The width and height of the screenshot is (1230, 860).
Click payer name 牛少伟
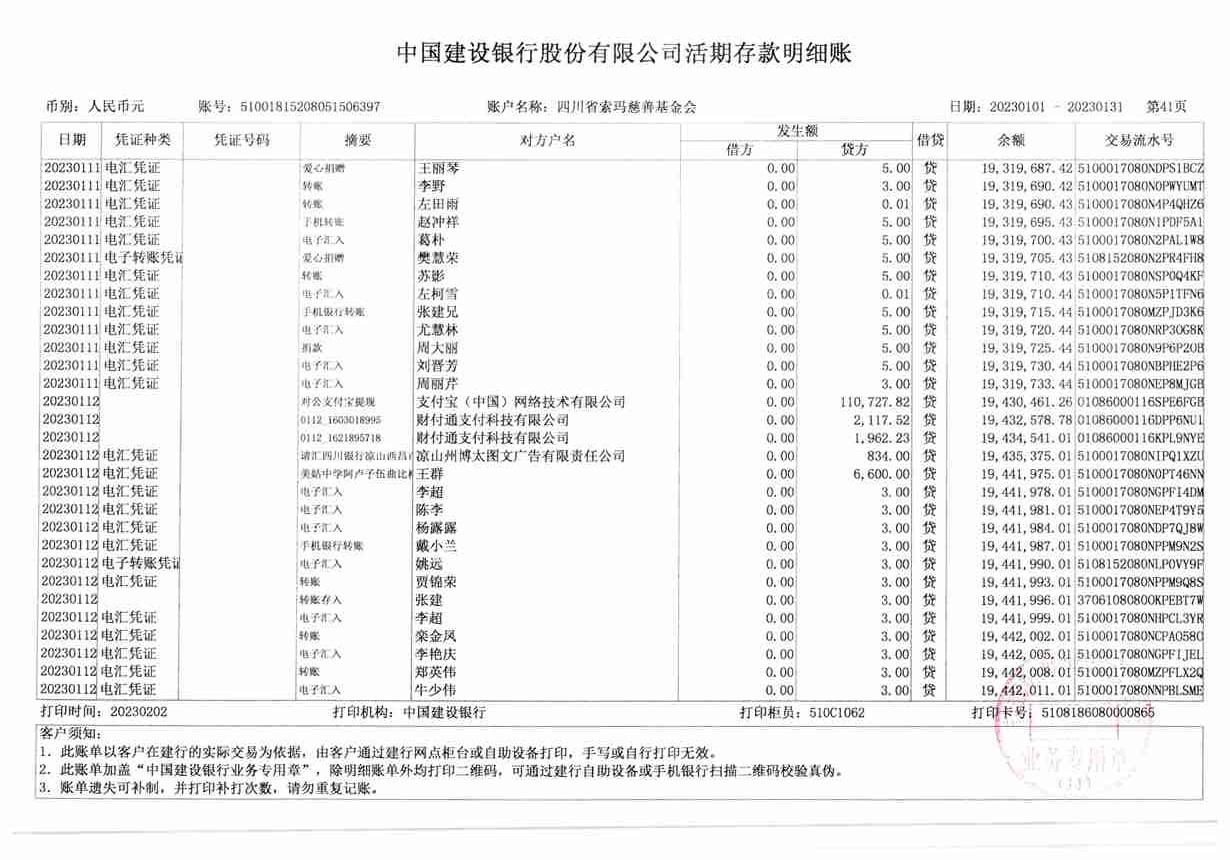pyautogui.click(x=437, y=690)
